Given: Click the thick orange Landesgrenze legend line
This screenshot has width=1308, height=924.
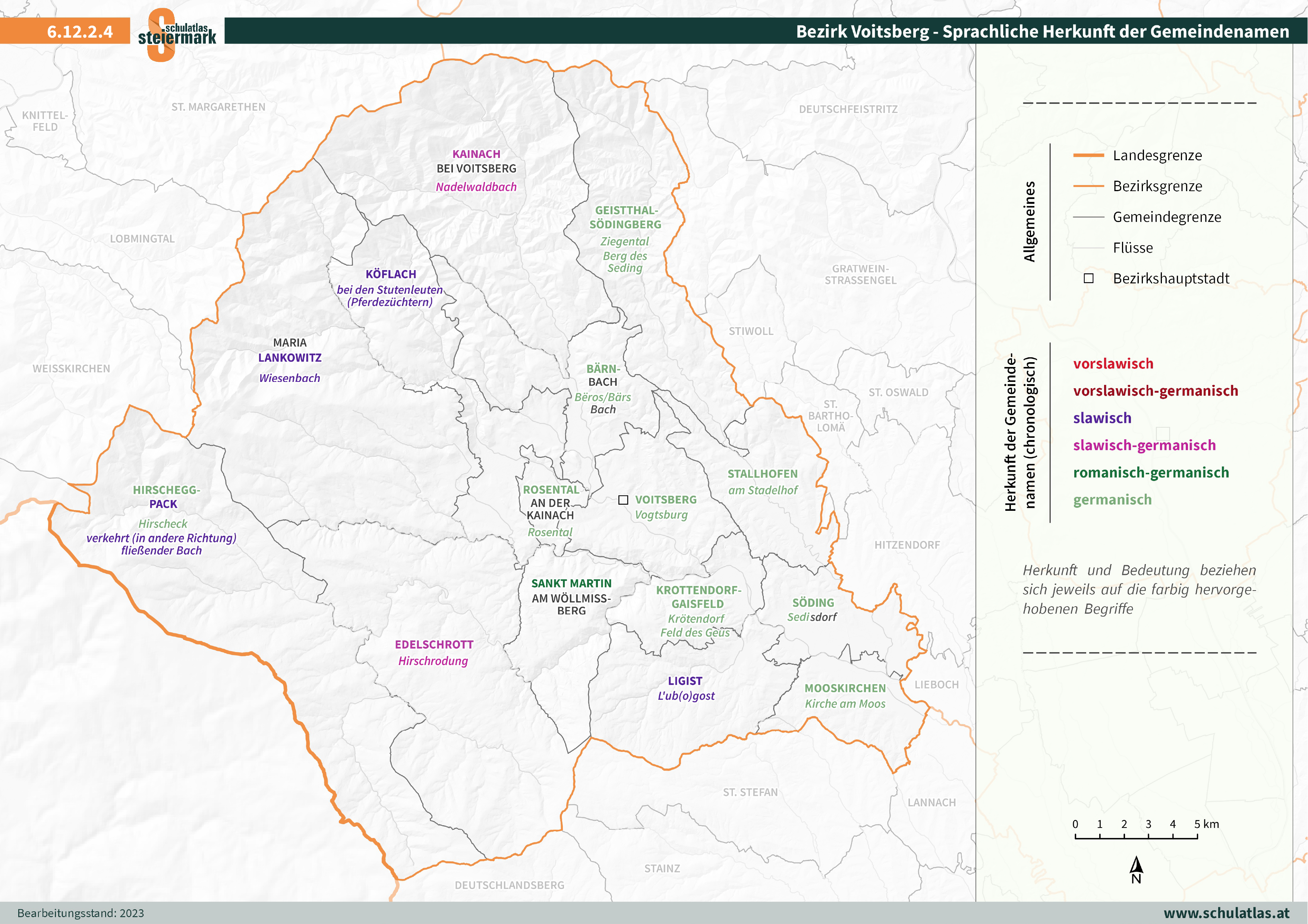Looking at the screenshot, I should point(1088,155).
